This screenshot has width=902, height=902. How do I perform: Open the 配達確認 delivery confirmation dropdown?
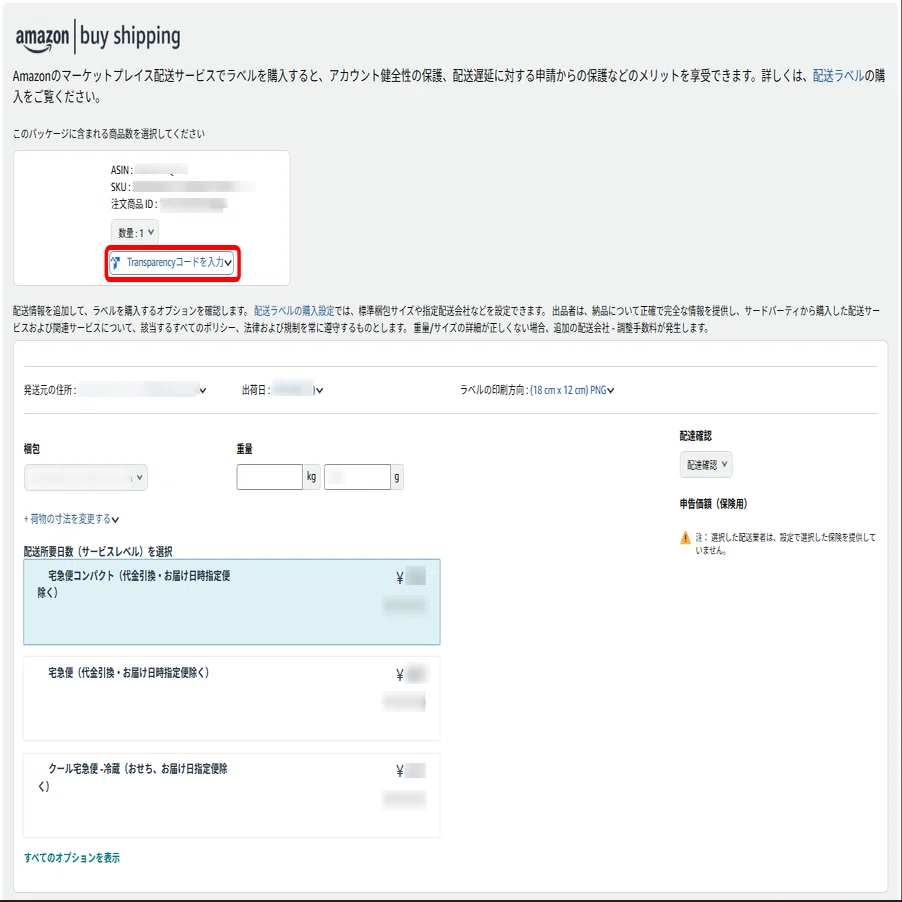coord(706,464)
